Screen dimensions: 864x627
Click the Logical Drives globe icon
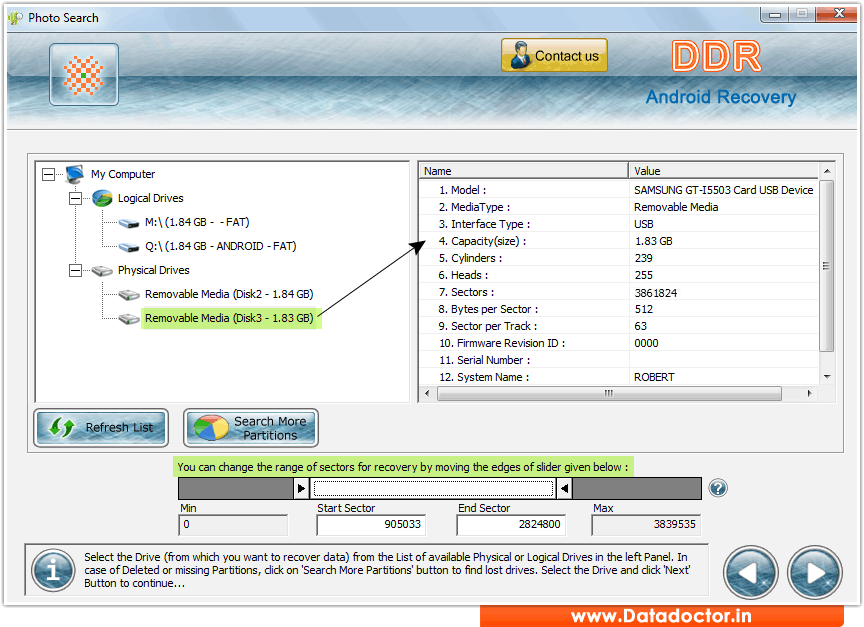coord(102,198)
